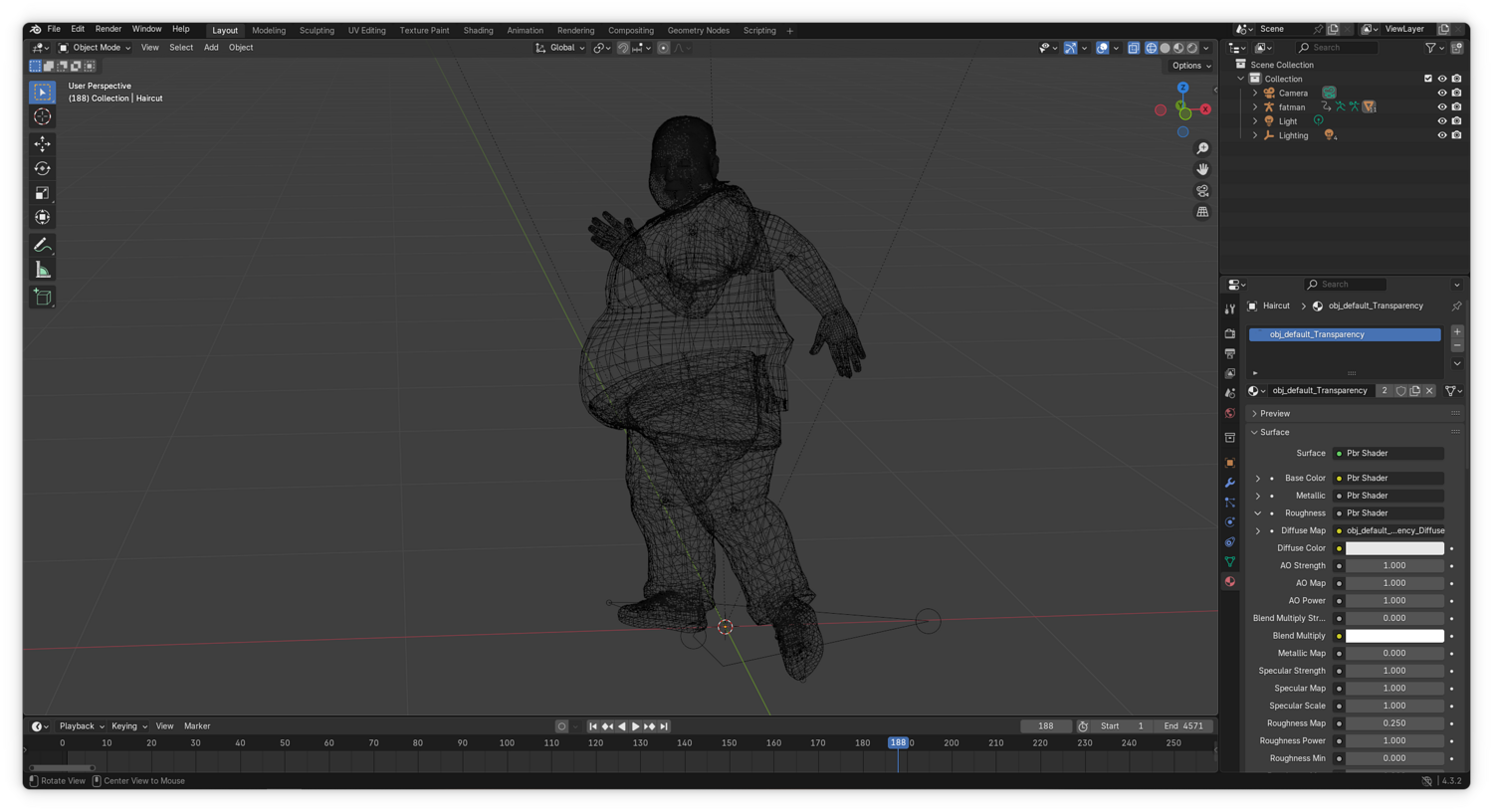Screen dimensions: 1493x812
Task: Open the Global transform orientation dropdown
Action: point(560,48)
